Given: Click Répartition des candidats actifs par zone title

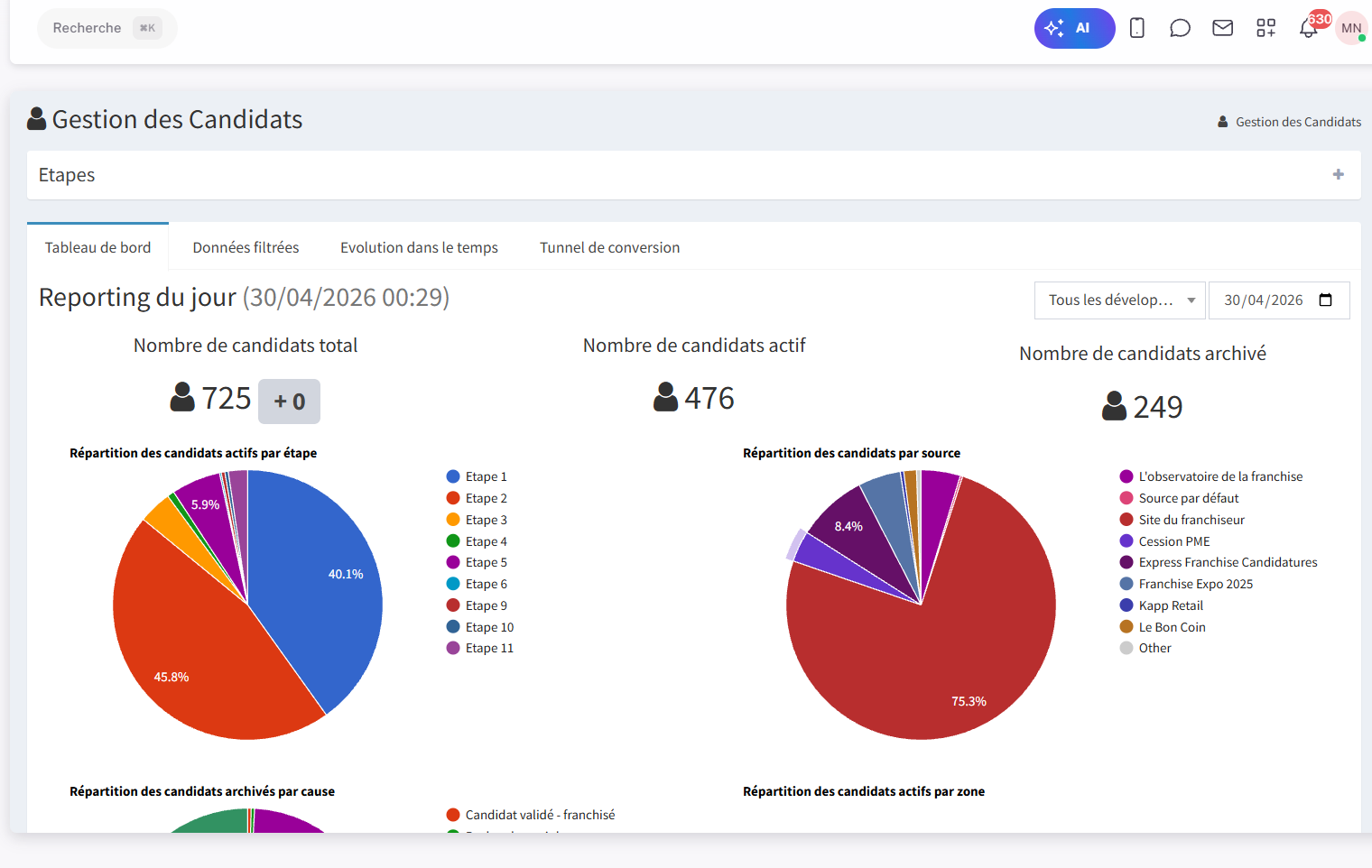Looking at the screenshot, I should pos(864,791).
